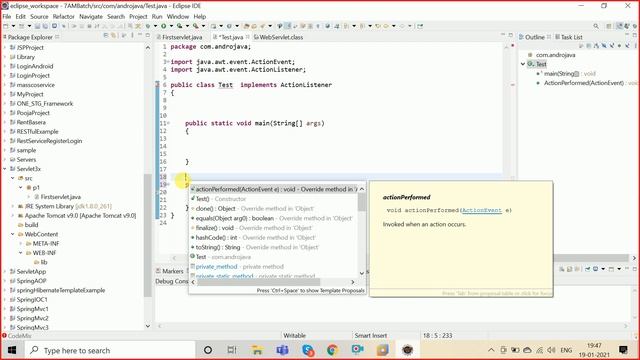
Task: Open File Explorer from taskbar
Action: coord(257,350)
